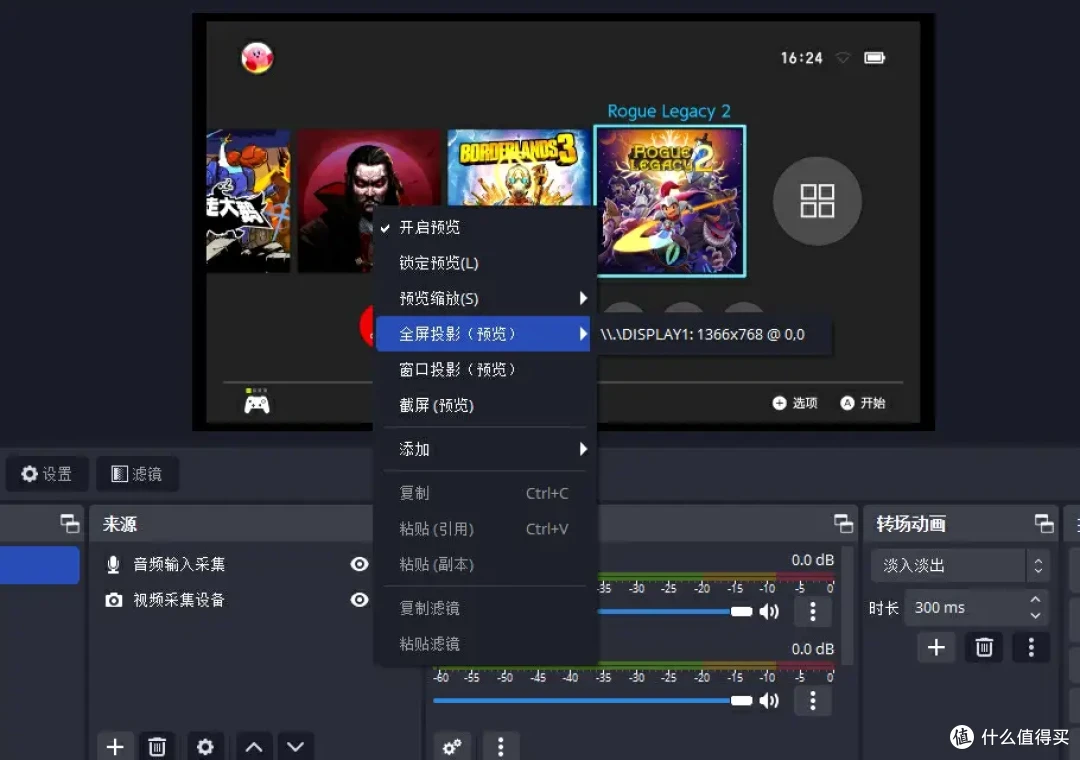Select the 视频采集设备 source row
1080x760 pixels.
tap(231, 600)
